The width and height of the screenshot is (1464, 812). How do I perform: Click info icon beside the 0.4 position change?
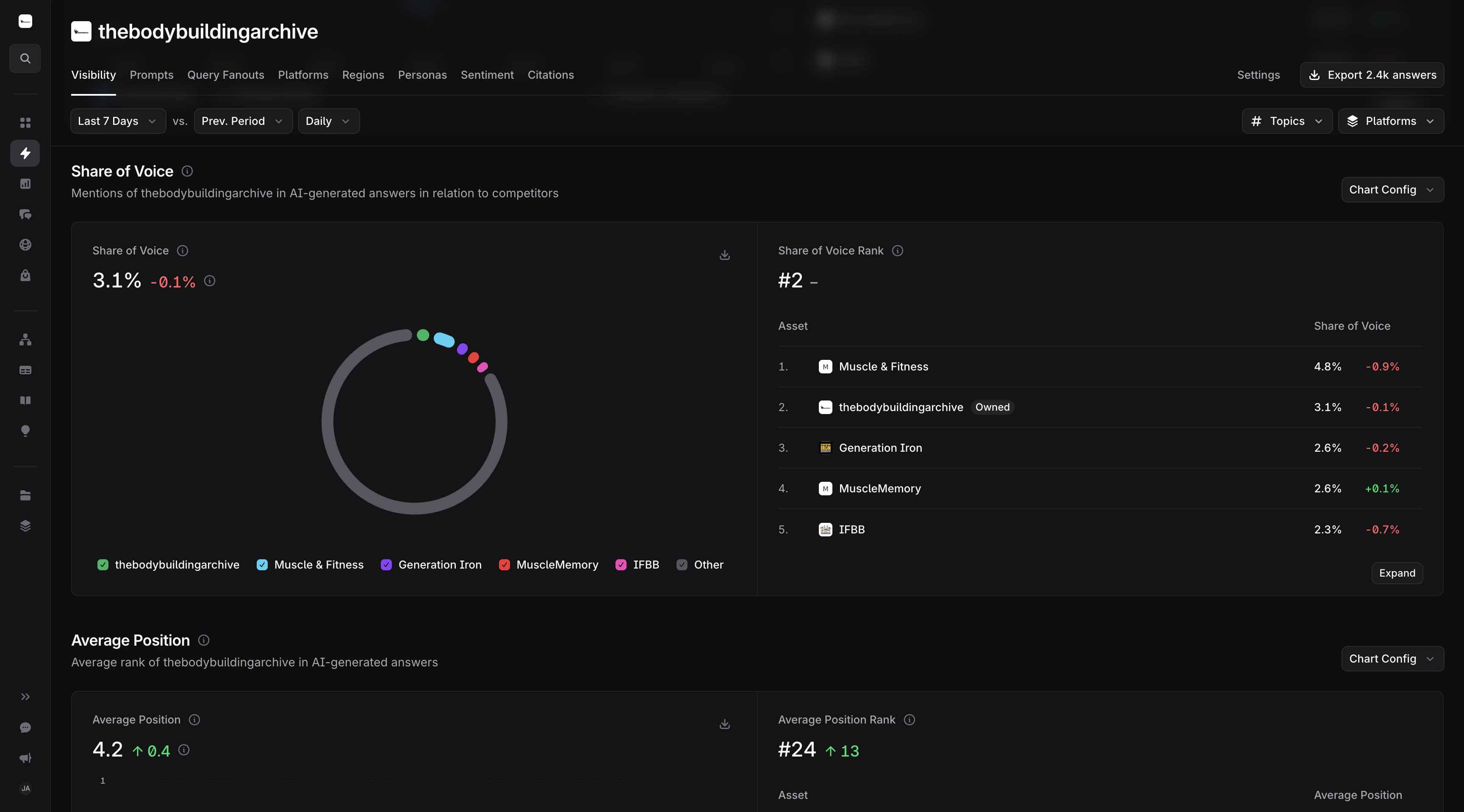tap(183, 750)
